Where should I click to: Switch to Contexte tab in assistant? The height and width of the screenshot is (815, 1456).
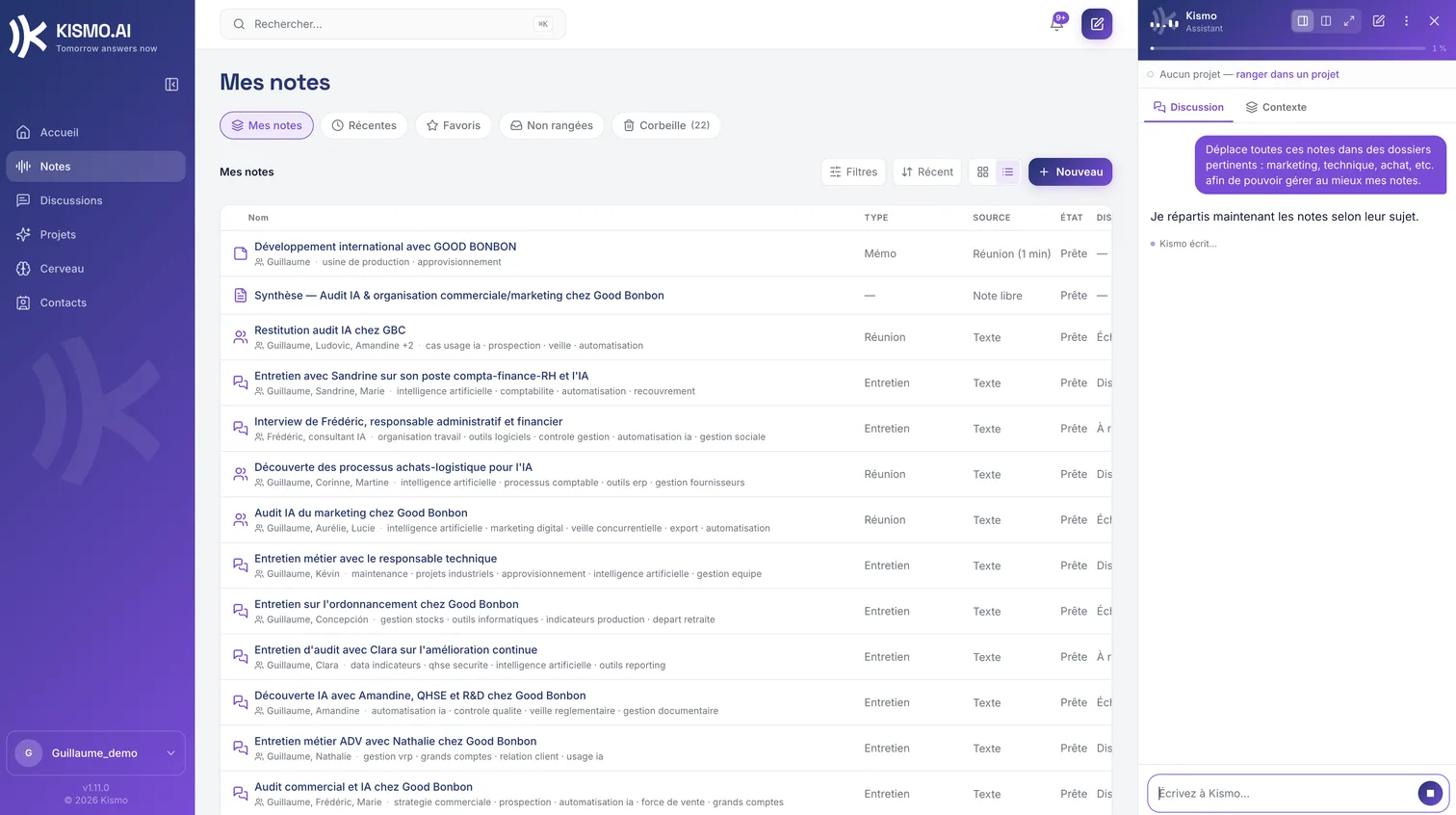[x=1276, y=107]
